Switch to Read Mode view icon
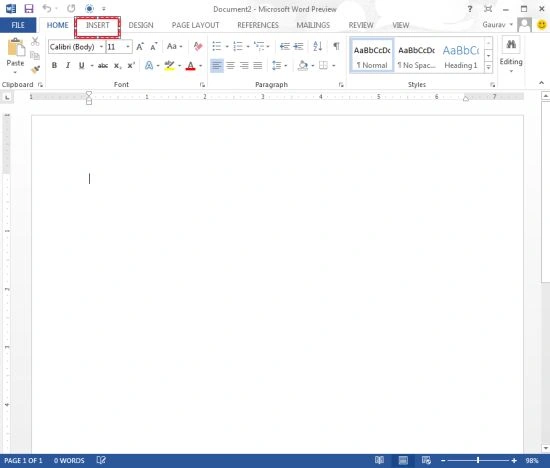550x468 pixels. 379,460
